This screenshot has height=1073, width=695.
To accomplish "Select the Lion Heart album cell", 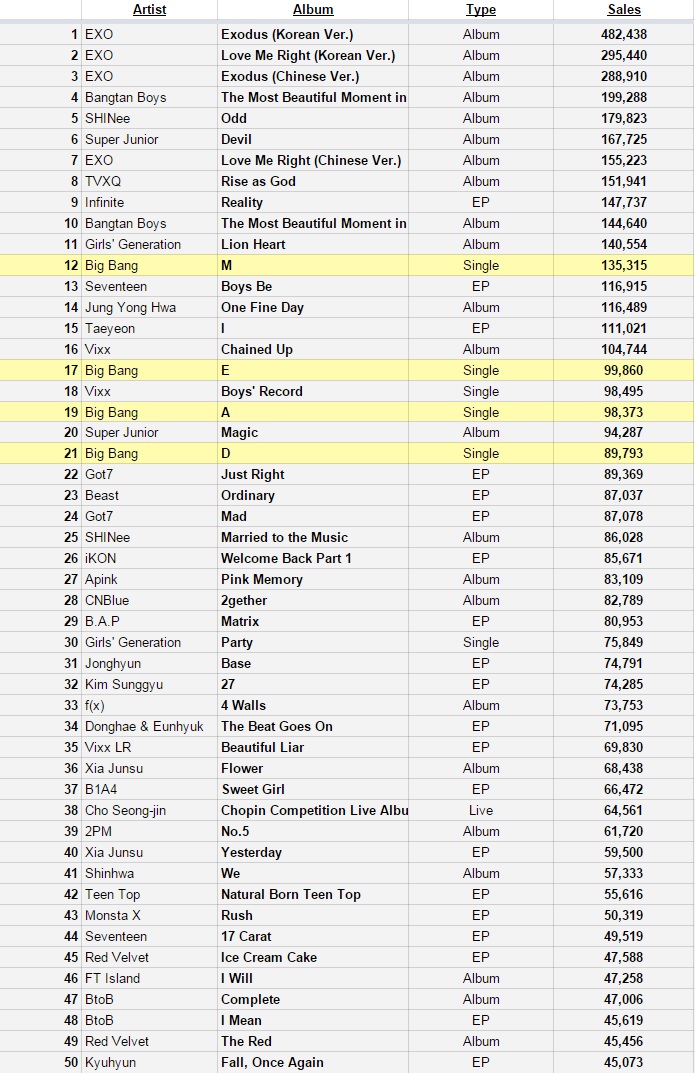I will point(313,244).
